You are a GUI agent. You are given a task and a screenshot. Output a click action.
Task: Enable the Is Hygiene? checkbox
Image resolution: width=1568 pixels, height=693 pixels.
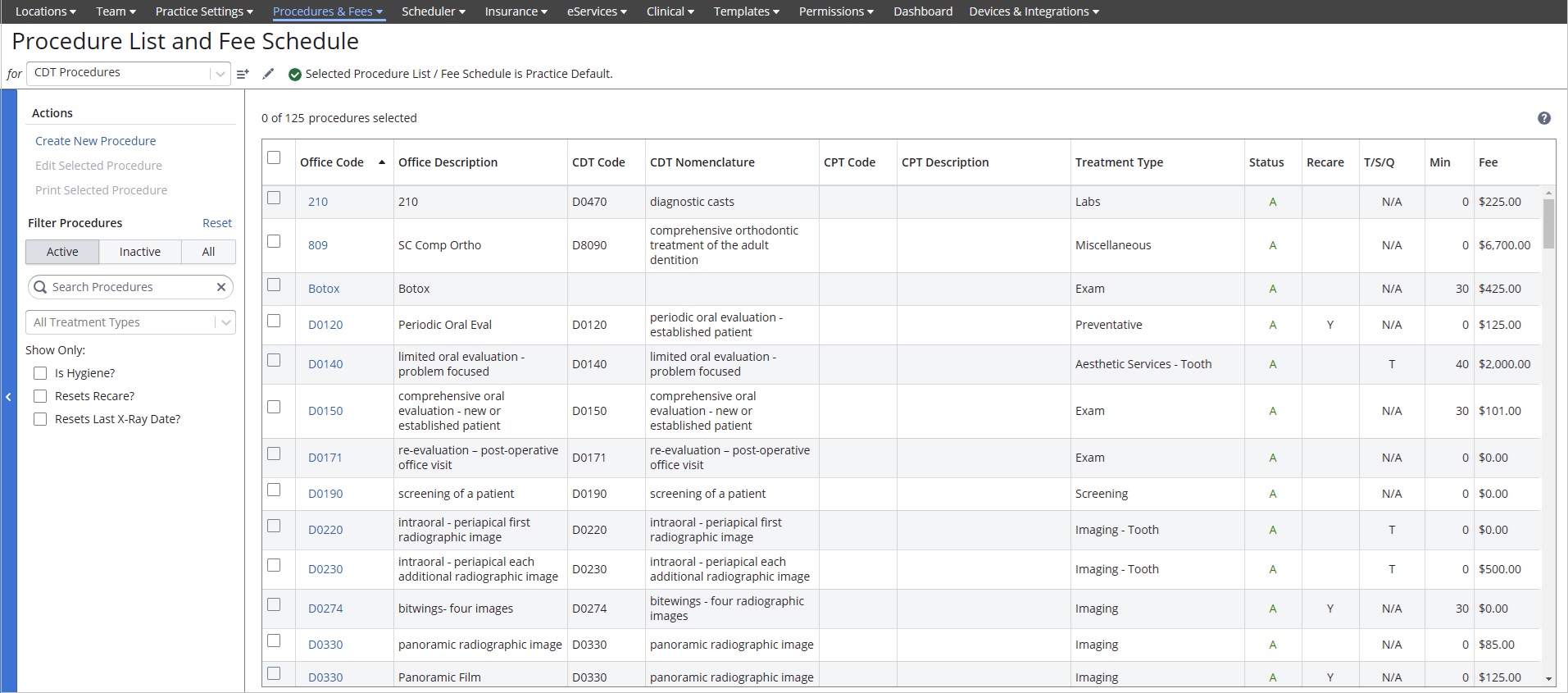40,373
